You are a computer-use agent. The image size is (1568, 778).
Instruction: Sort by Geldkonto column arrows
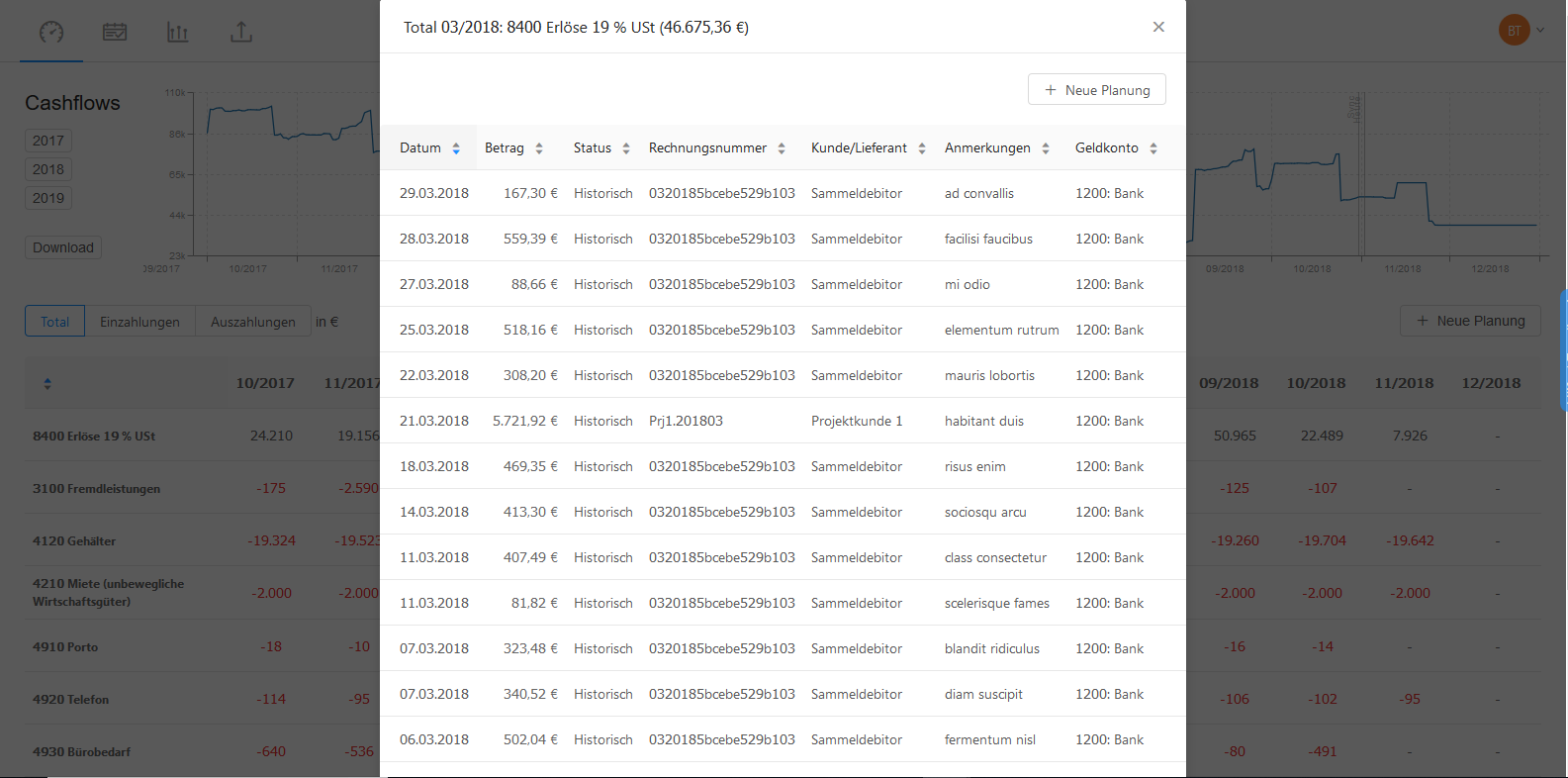[x=1153, y=148]
